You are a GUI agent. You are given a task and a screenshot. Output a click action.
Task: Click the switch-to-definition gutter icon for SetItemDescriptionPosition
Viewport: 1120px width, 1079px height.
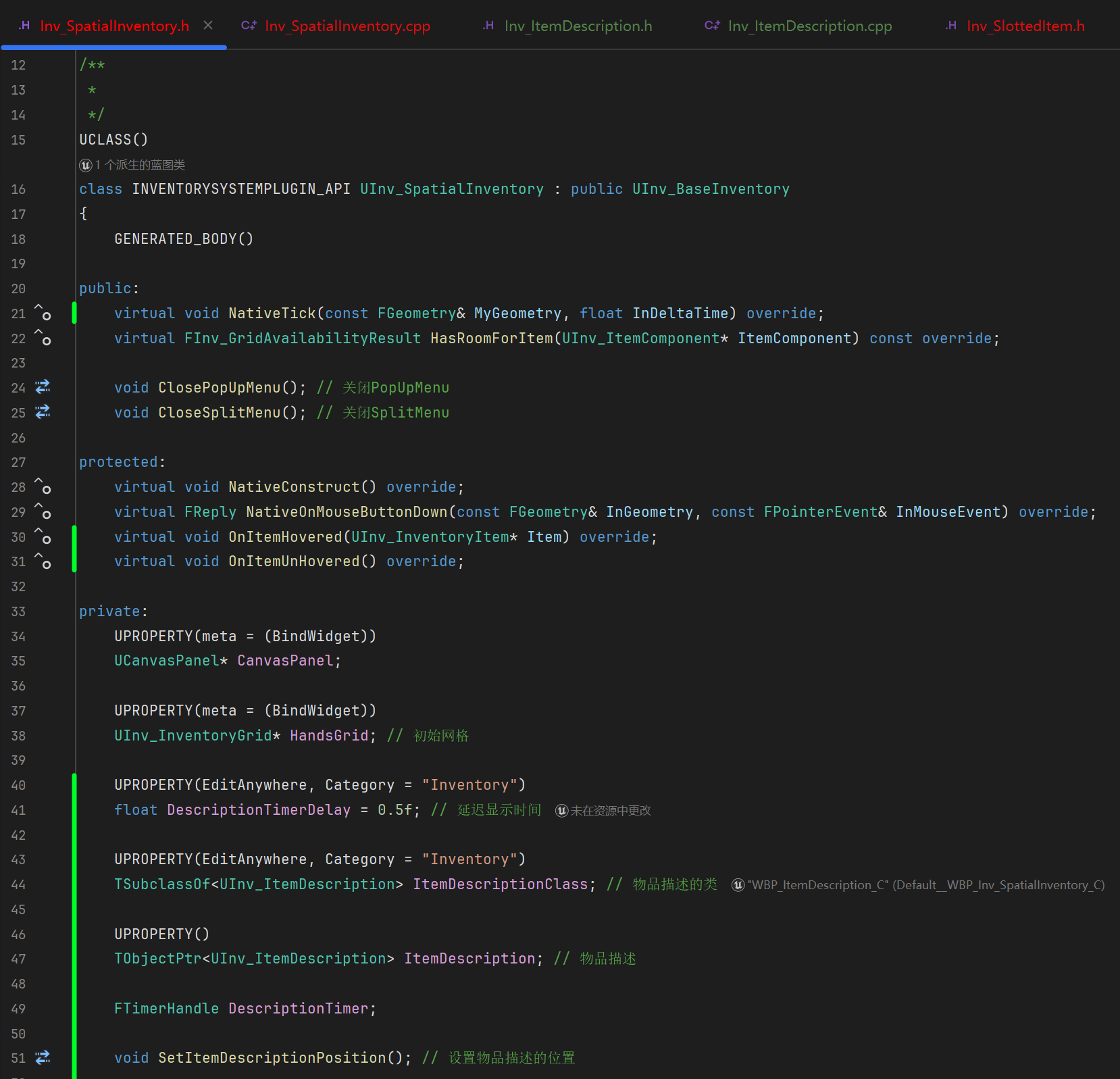(43, 1057)
